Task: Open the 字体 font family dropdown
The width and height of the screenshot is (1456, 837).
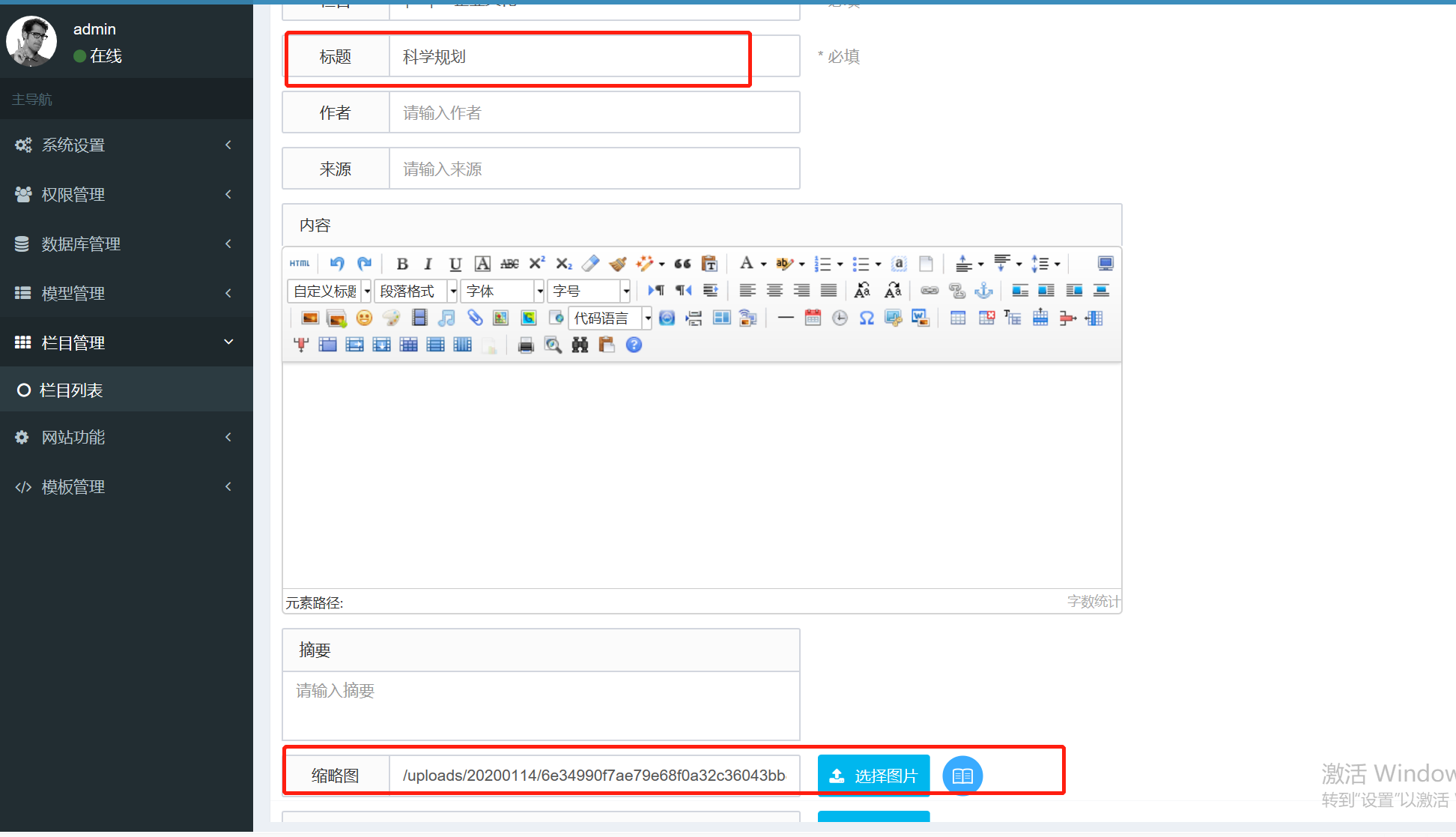Action: point(503,291)
